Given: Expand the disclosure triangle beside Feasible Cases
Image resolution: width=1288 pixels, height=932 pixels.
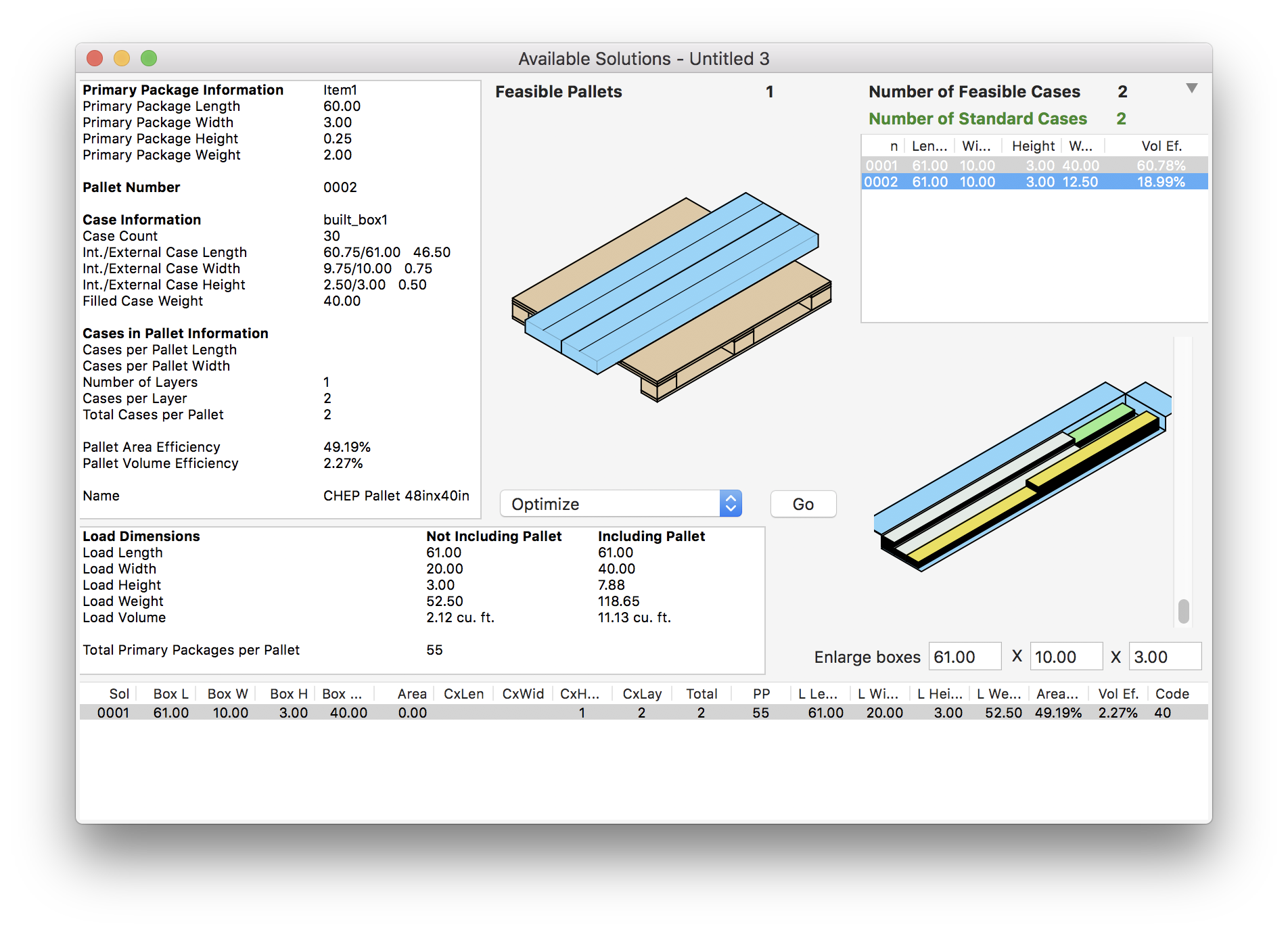Looking at the screenshot, I should [1192, 89].
